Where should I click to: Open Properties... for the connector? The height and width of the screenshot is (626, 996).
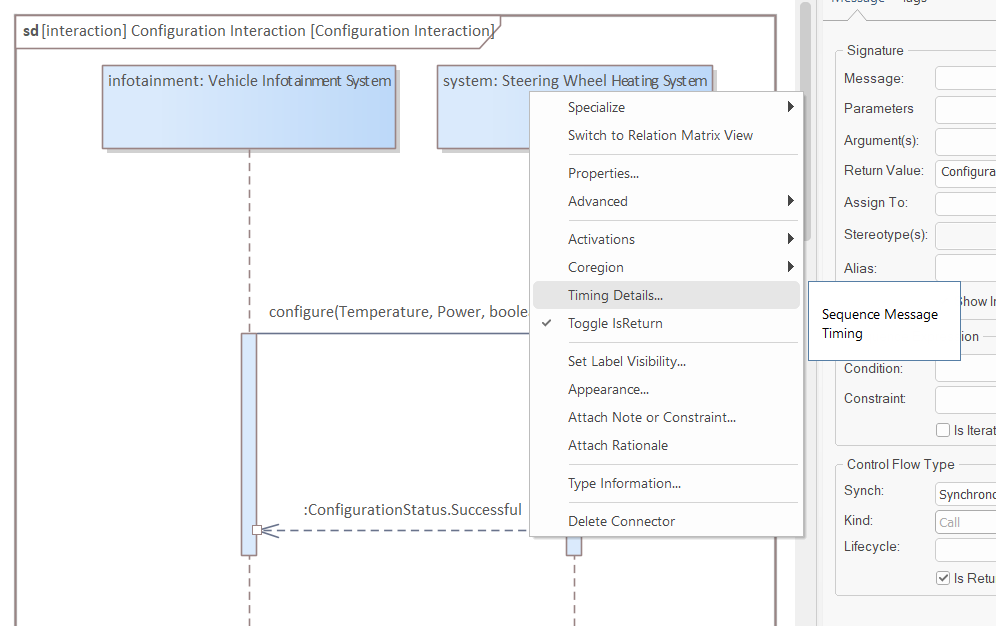pyautogui.click(x=603, y=173)
